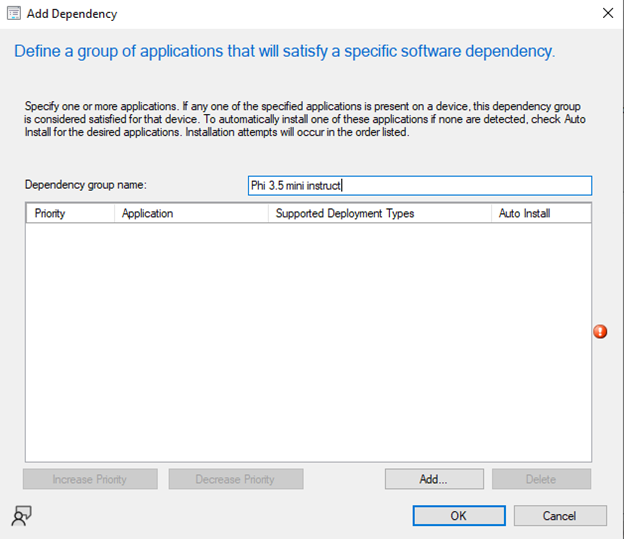
Task: Click the red error indicator icon
Action: (600, 331)
